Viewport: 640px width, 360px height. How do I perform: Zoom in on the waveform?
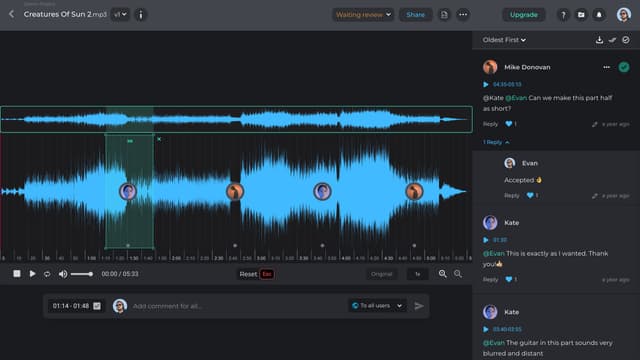pyautogui.click(x=442, y=274)
